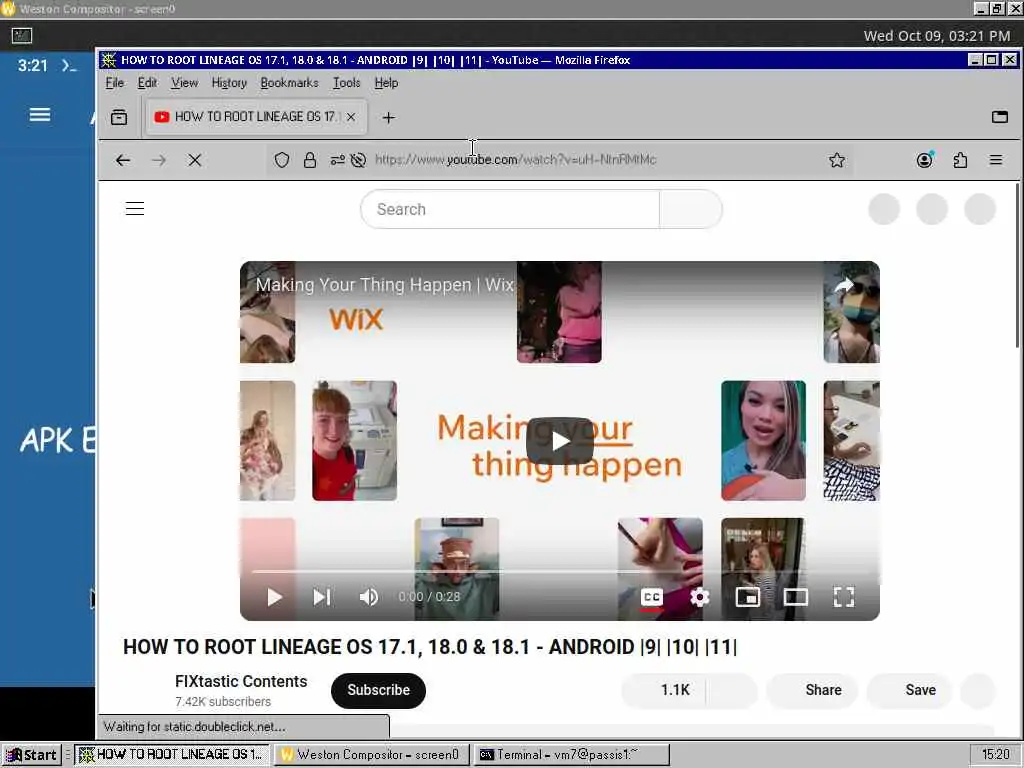Click the blocked autoplay icon in the address bar

[358, 160]
